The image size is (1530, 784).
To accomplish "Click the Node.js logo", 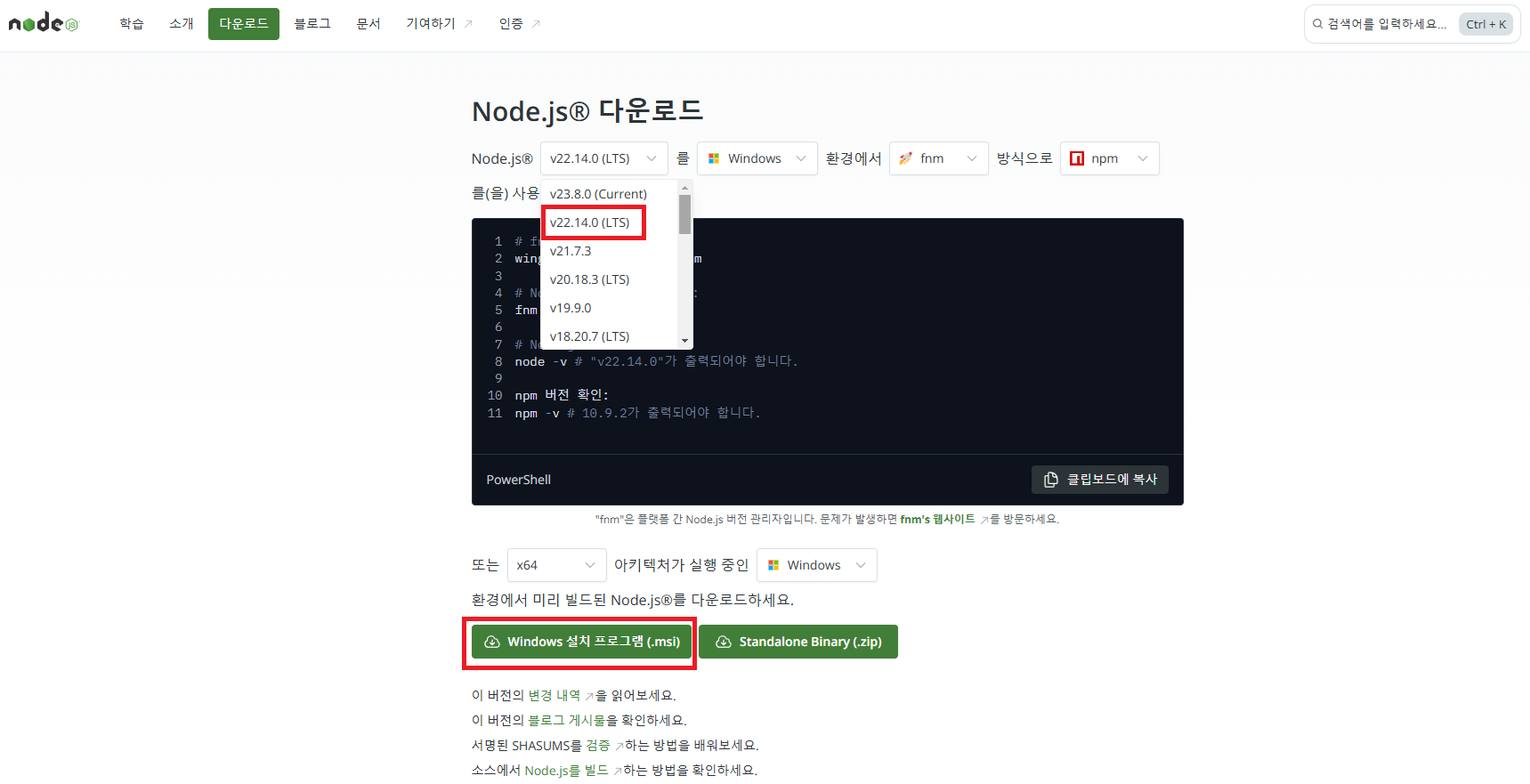I will click(43, 23).
